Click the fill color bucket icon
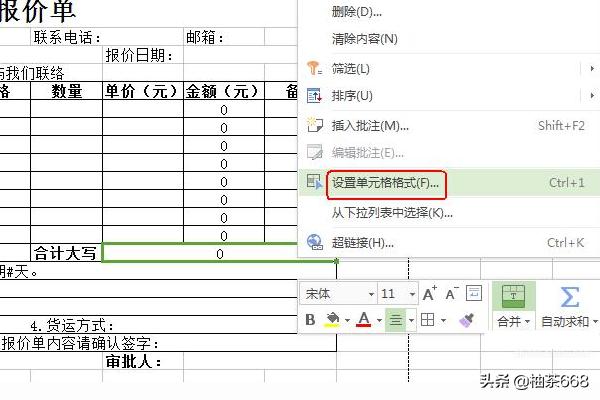The width and height of the screenshot is (600, 400). point(332,320)
